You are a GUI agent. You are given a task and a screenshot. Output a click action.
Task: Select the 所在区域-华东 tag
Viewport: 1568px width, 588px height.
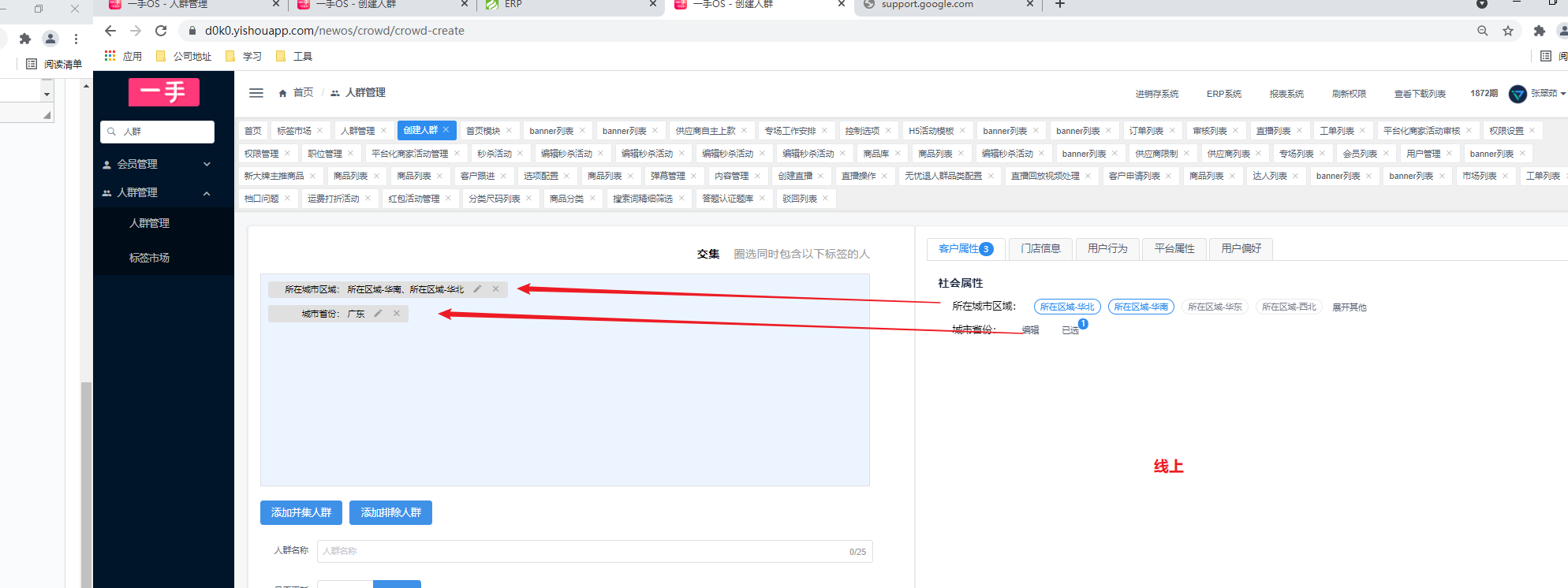pyautogui.click(x=1215, y=307)
